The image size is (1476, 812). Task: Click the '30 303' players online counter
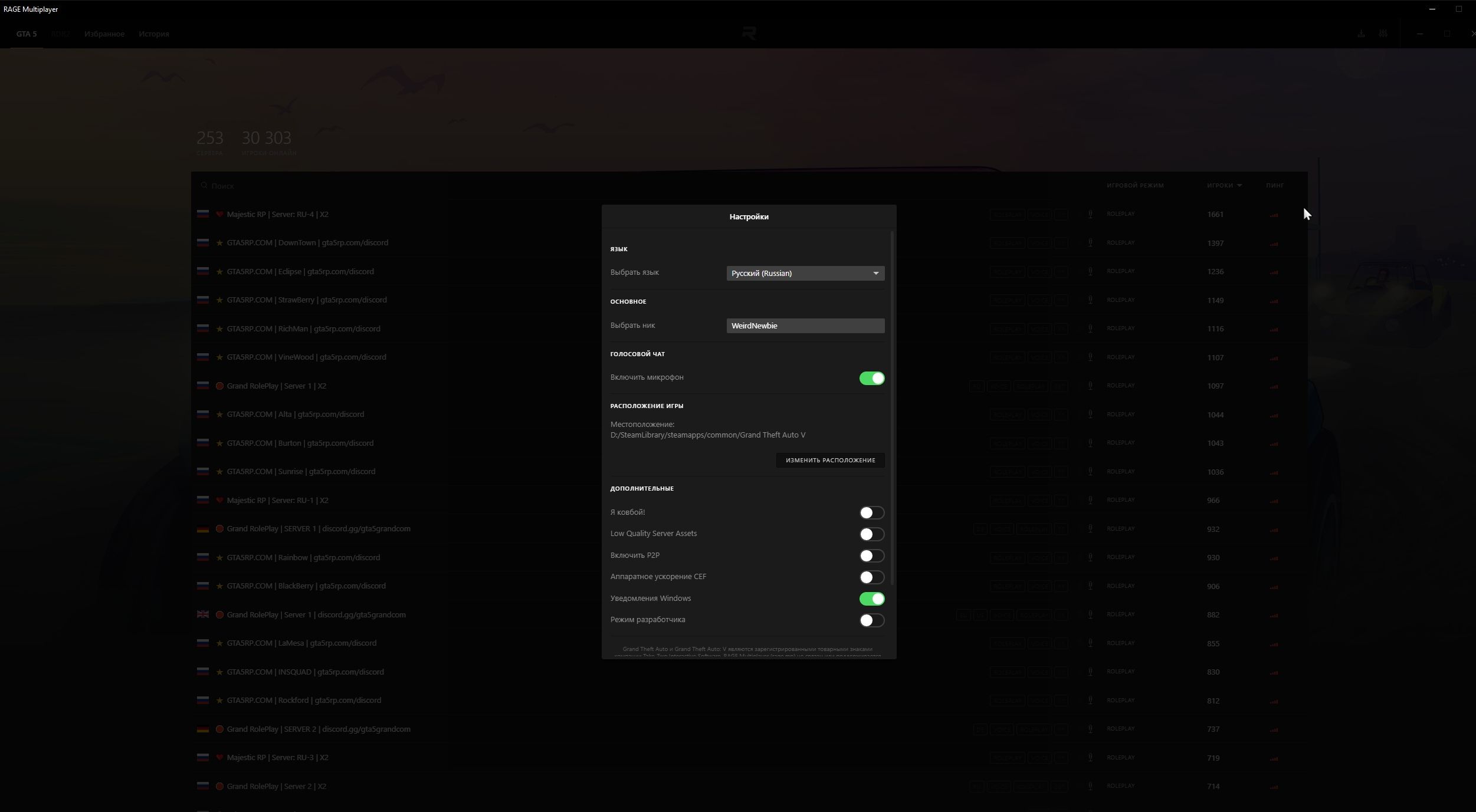[266, 138]
